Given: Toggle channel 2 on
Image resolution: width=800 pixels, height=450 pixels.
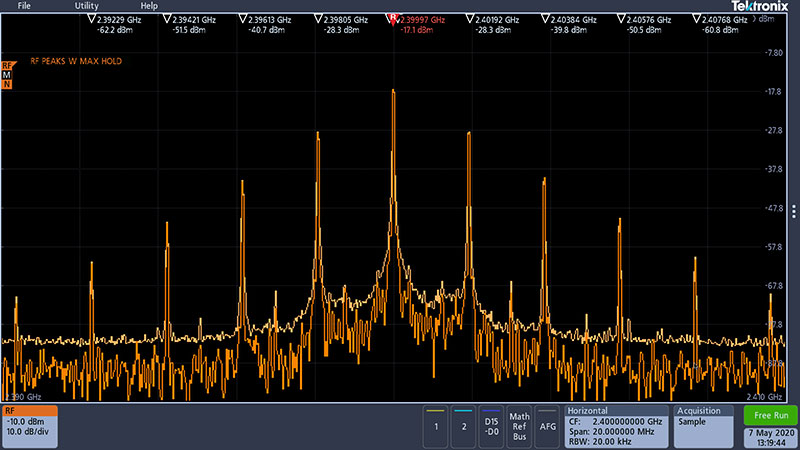Looking at the screenshot, I should pos(463,426).
